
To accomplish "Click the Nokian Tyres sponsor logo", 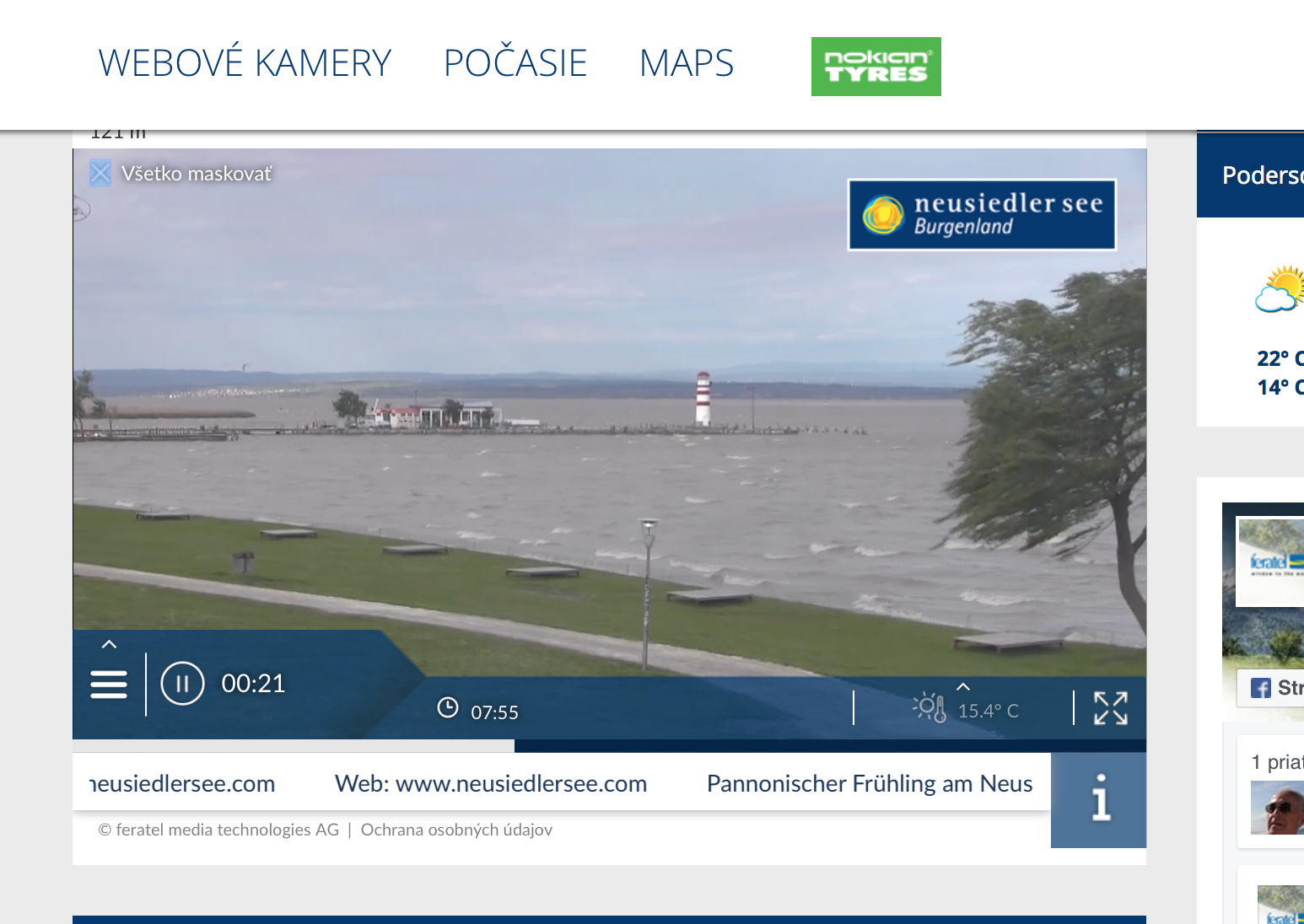I will [x=876, y=67].
